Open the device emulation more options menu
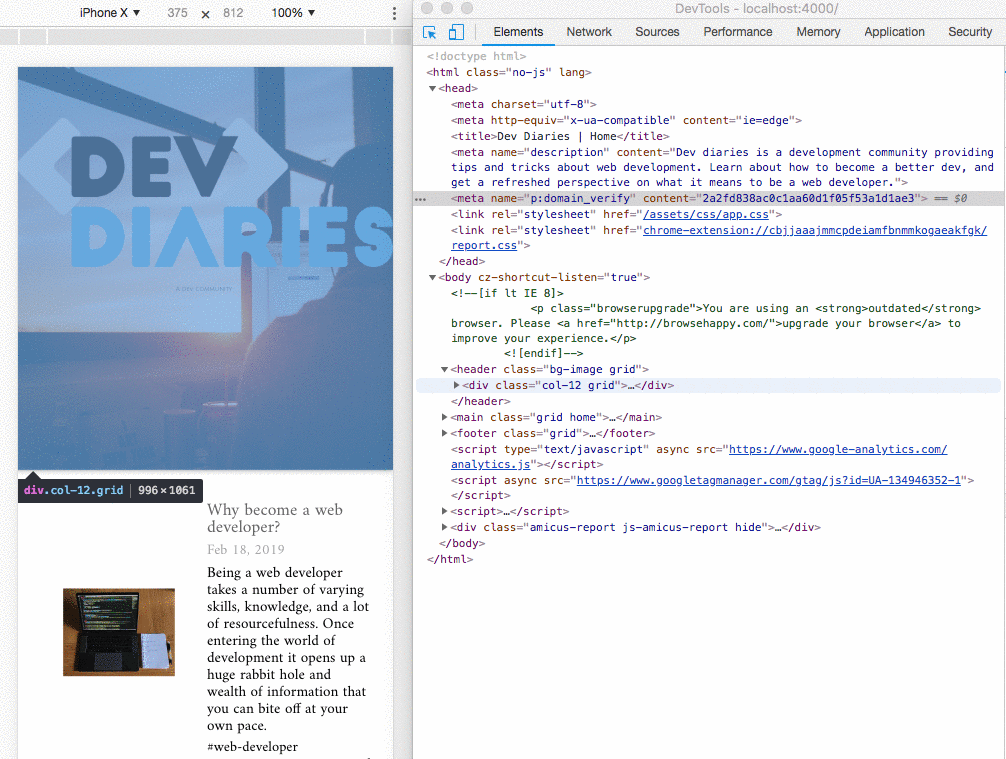Image resolution: width=1006 pixels, height=759 pixels. pyautogui.click(x=394, y=13)
